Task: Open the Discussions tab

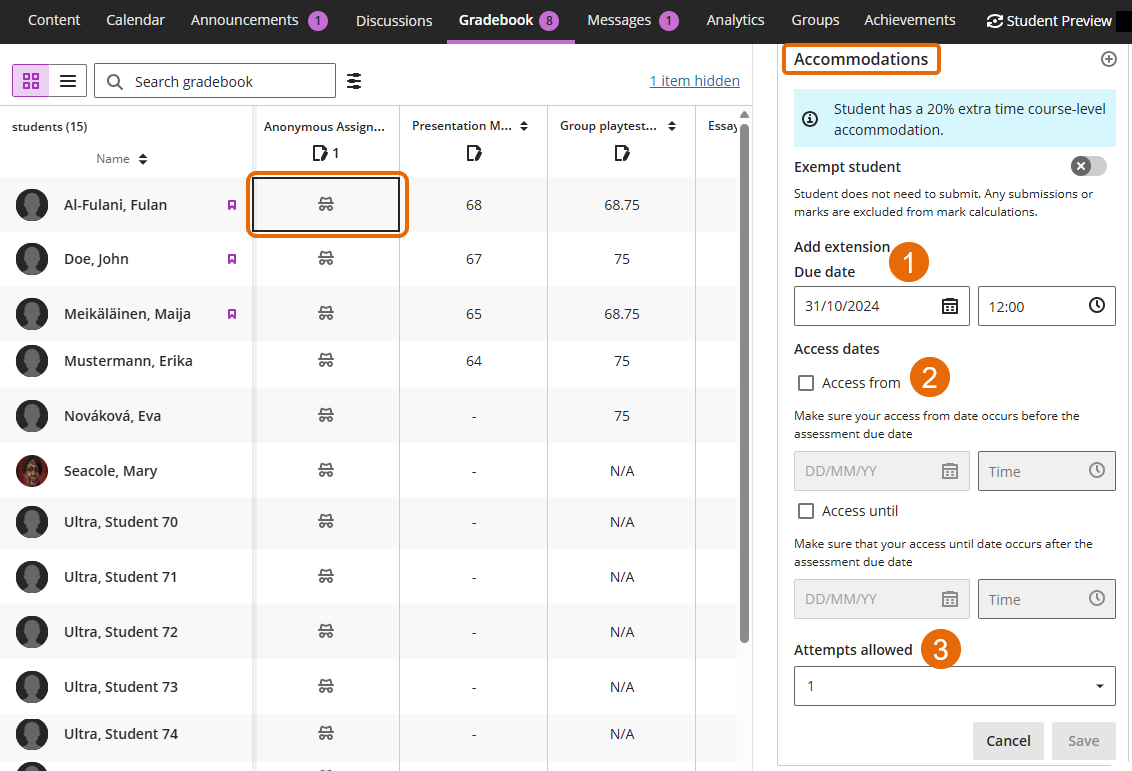Action: point(394,21)
